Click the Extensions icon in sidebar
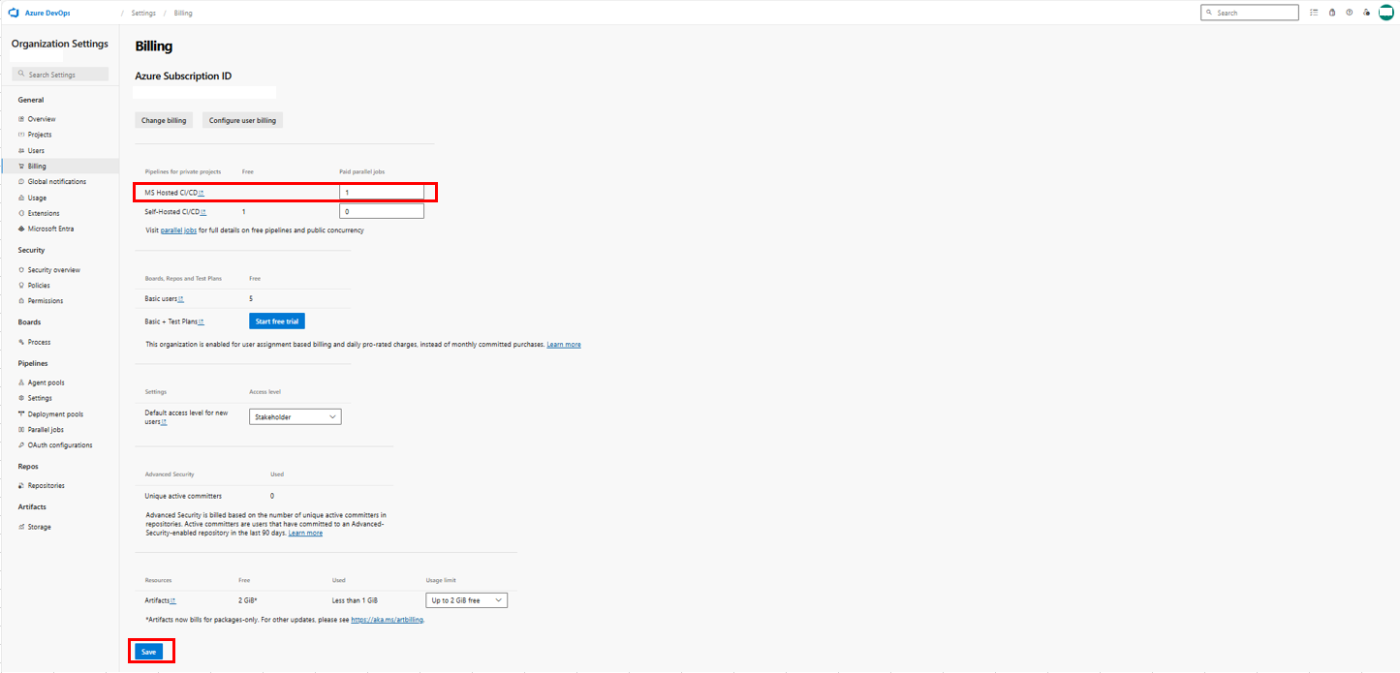The height and width of the screenshot is (673, 1400). (21, 213)
